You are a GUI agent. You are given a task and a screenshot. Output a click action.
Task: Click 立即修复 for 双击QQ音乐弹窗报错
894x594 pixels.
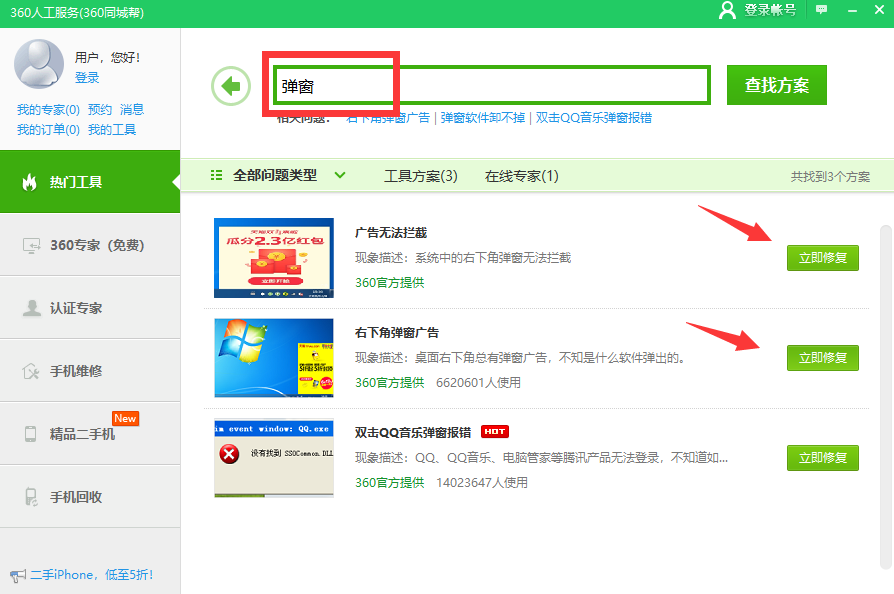point(823,458)
